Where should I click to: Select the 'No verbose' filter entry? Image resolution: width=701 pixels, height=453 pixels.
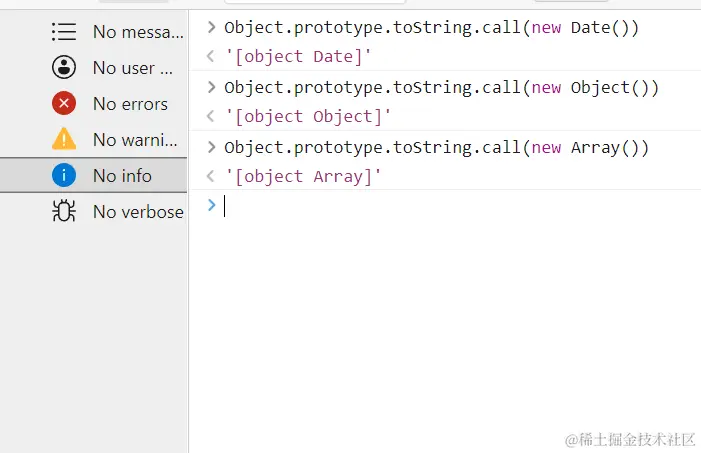coord(93,211)
